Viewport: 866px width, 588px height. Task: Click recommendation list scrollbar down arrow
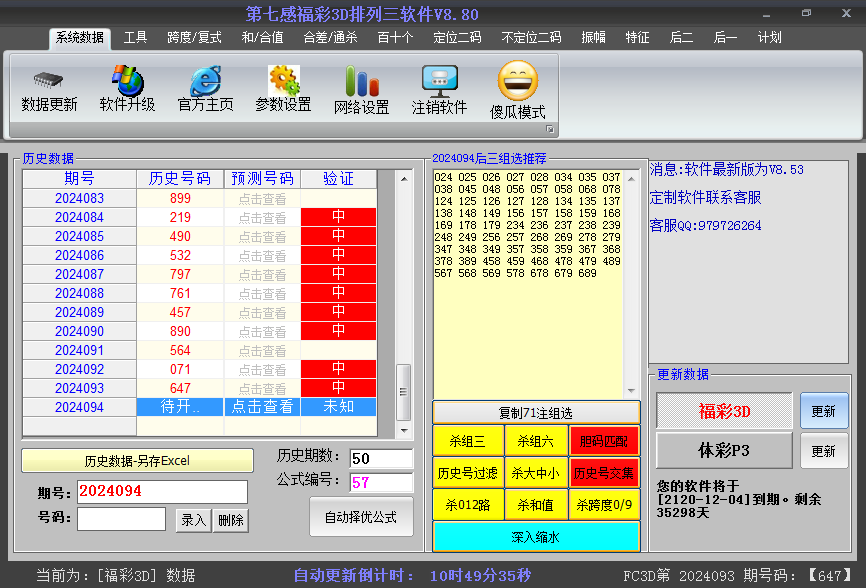[x=631, y=391]
